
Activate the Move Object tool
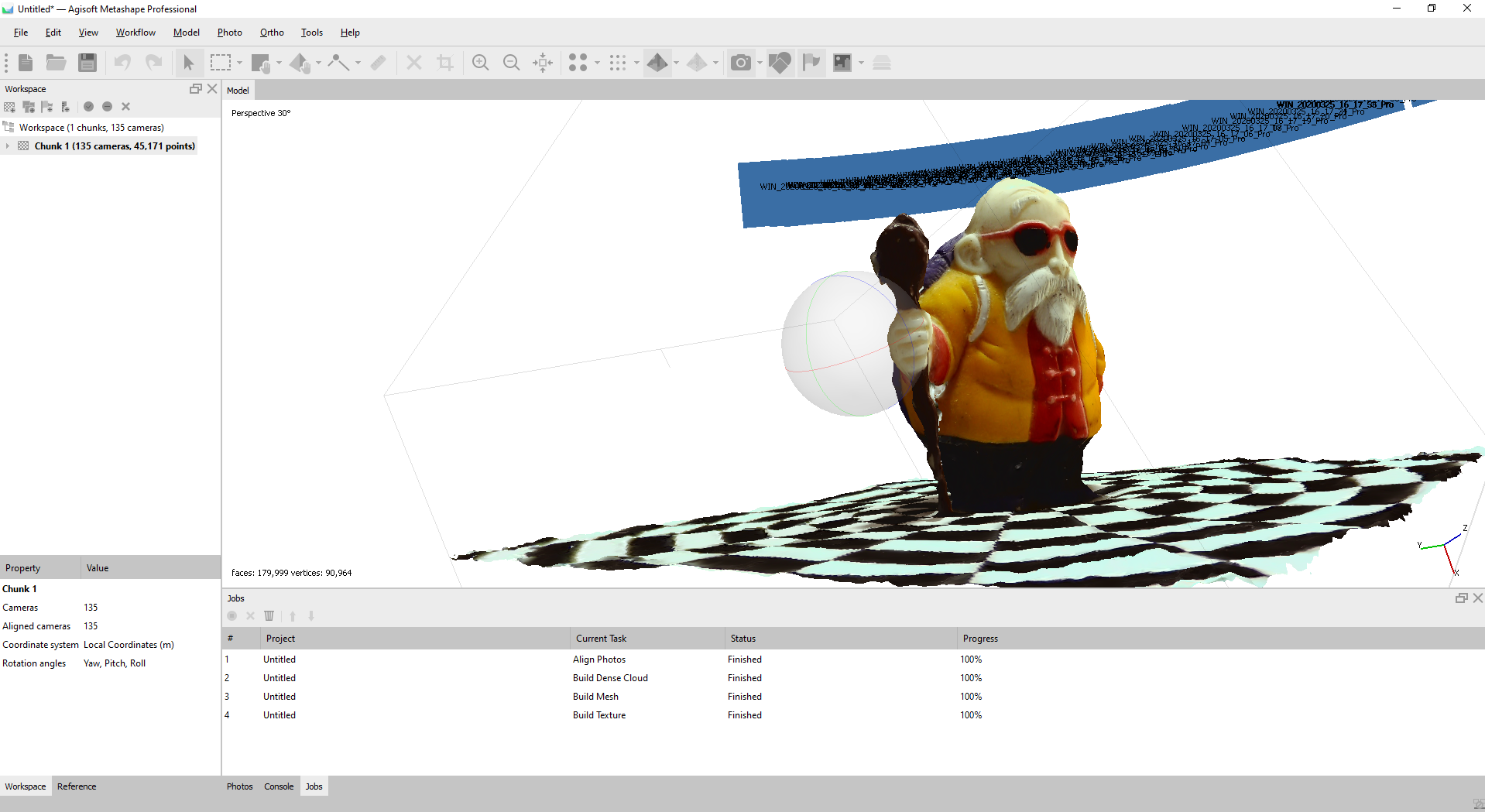[300, 63]
